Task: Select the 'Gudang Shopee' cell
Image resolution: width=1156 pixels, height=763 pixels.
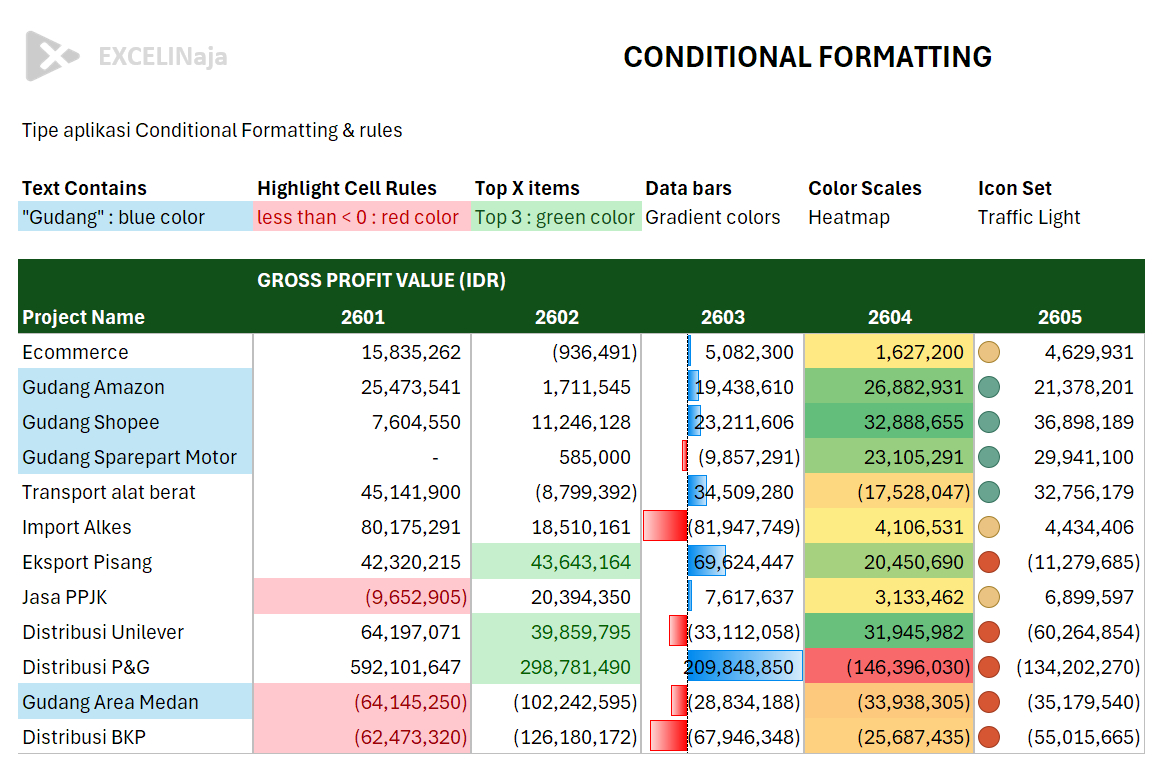Action: [x=136, y=422]
